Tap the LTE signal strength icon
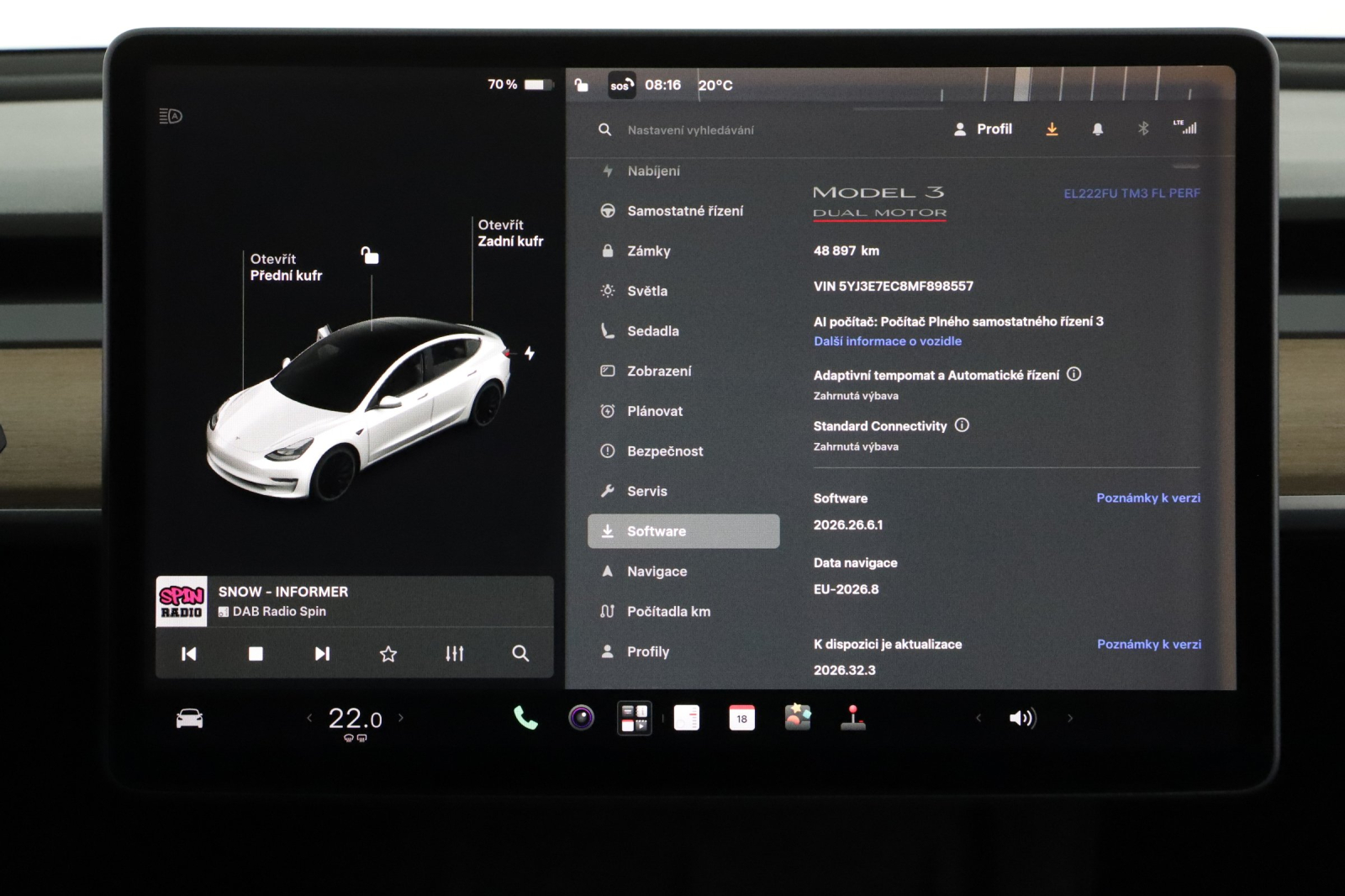The width and height of the screenshot is (1345, 896). coord(1185,127)
